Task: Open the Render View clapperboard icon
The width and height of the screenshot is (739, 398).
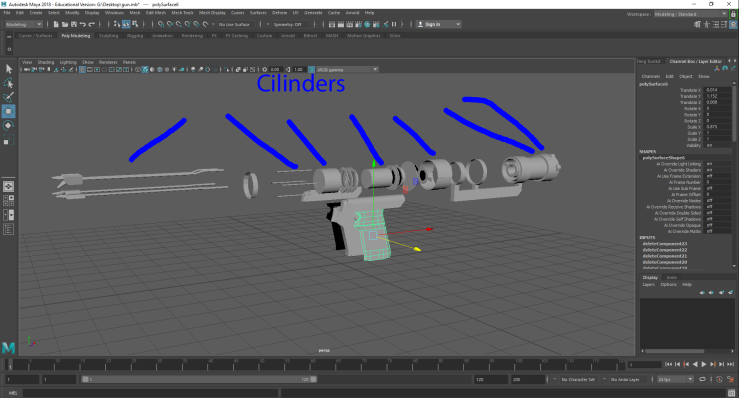Action: tap(332, 24)
